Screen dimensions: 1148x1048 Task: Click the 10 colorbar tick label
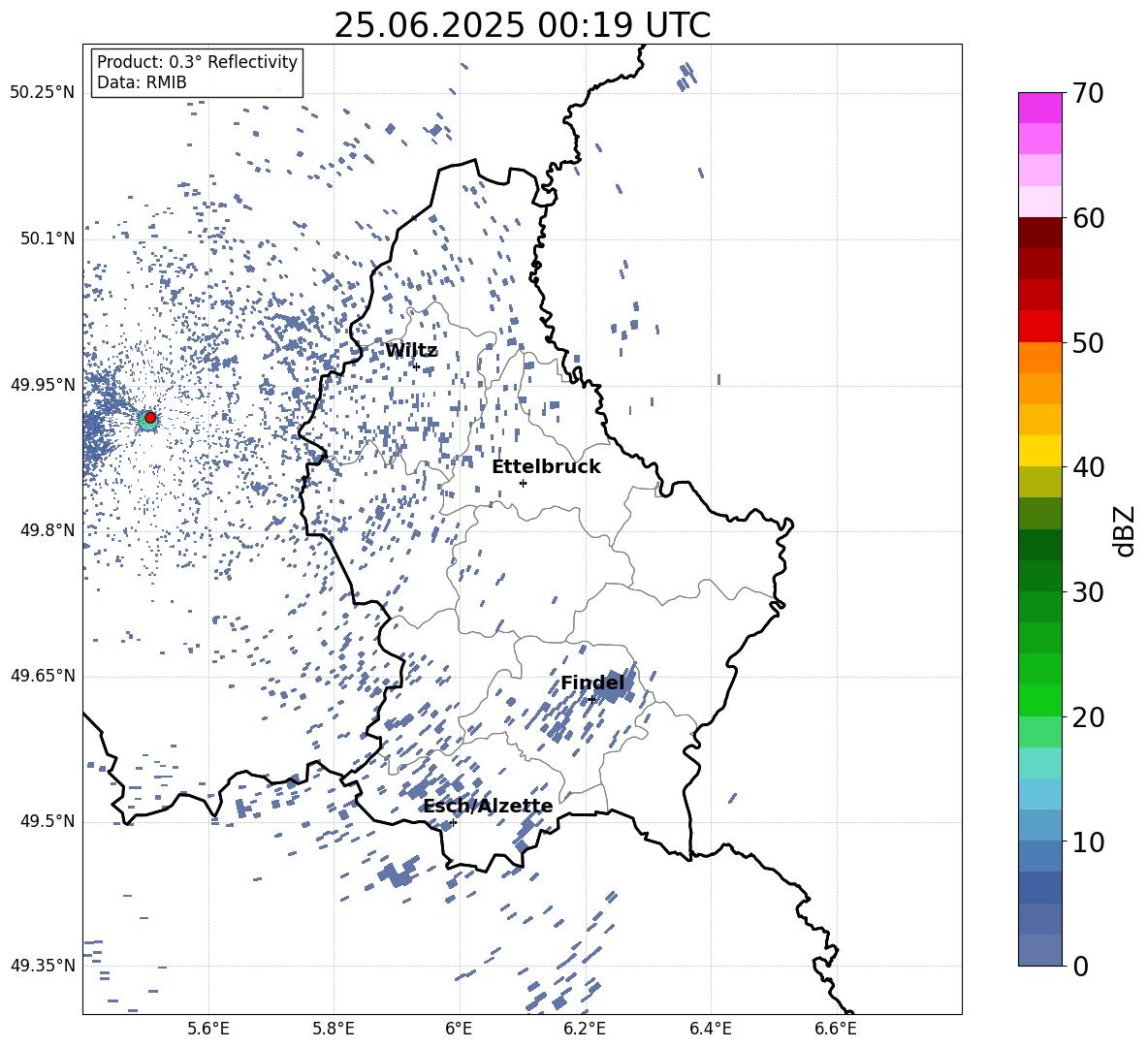tap(1088, 842)
